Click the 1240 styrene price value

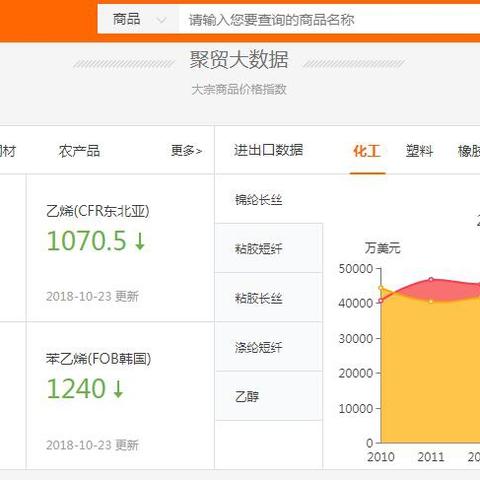click(76, 388)
